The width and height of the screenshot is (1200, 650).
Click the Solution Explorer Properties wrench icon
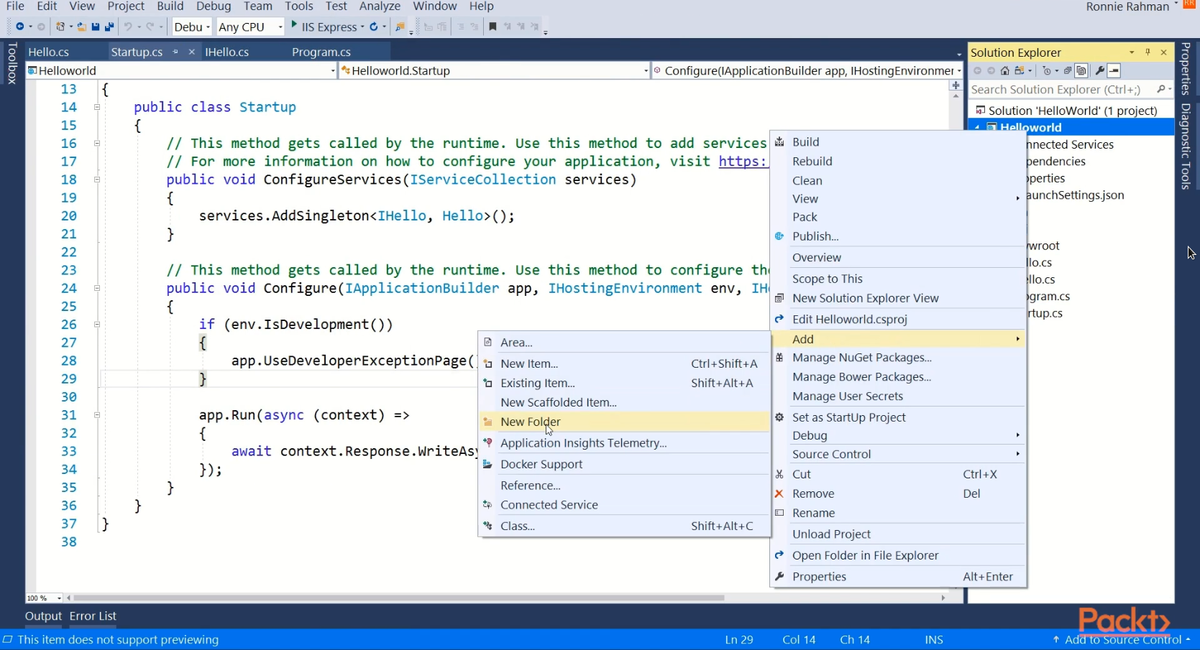click(x=1100, y=70)
